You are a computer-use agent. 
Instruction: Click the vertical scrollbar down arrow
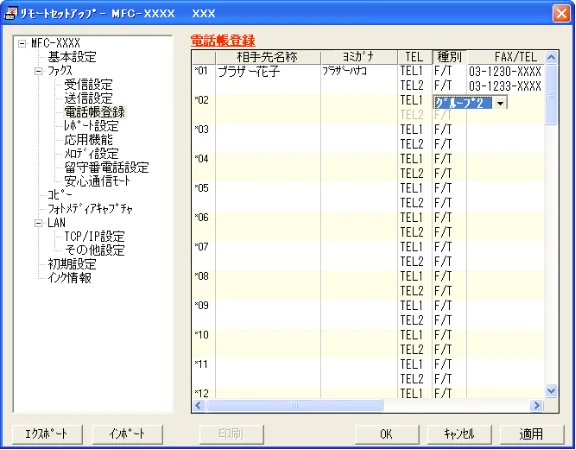tap(551, 392)
